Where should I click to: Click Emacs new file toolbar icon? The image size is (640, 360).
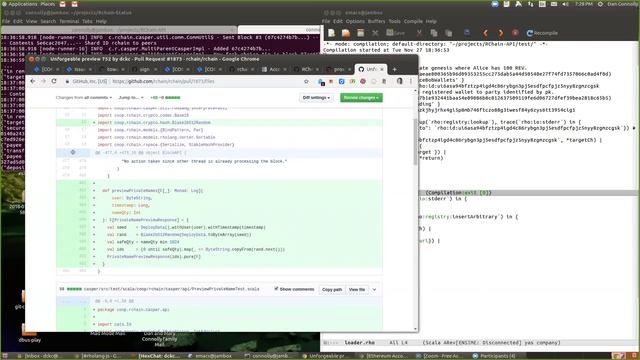point(331,33)
